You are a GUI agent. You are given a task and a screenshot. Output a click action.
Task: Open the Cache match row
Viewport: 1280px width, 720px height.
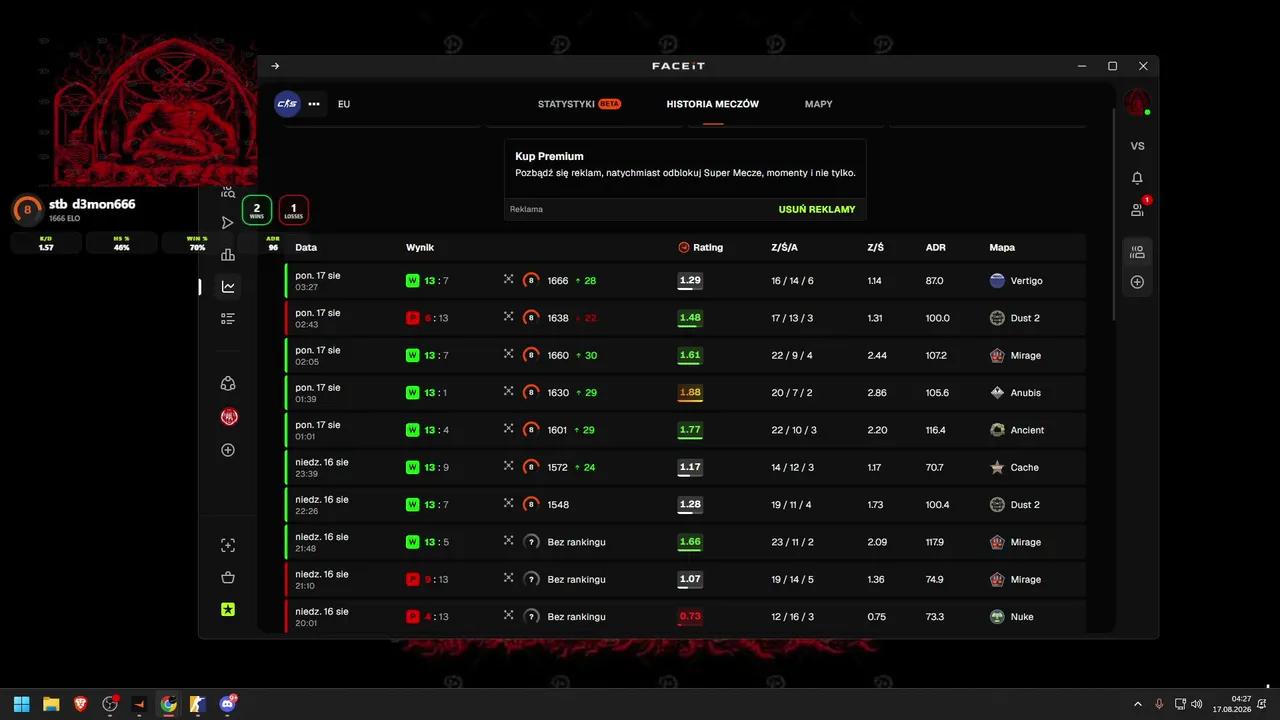pos(685,467)
